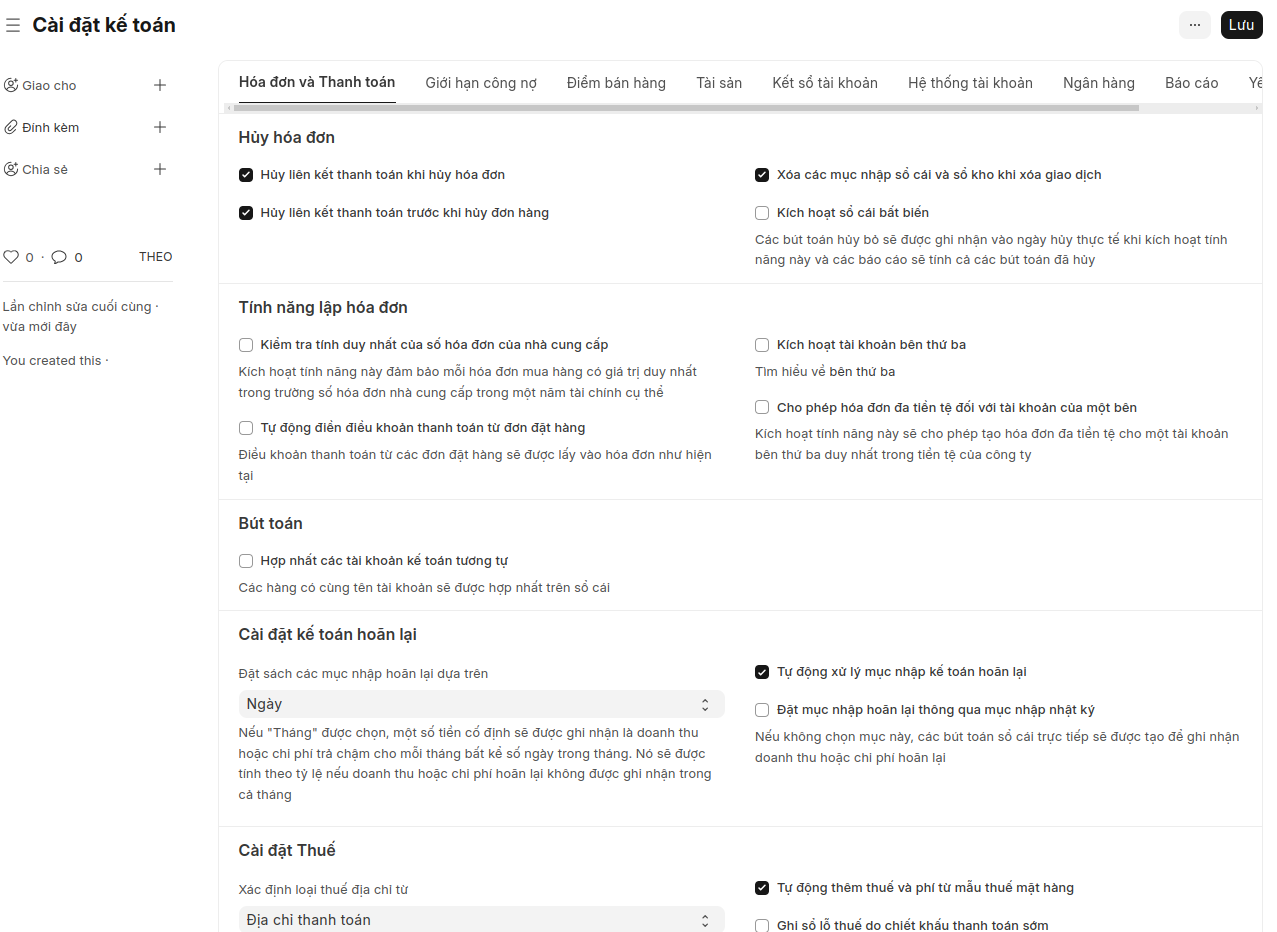Open the three-dots more options menu

pos(1194,25)
